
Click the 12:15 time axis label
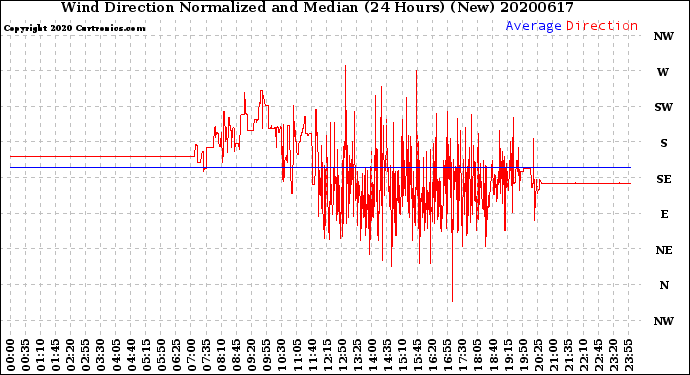click(327, 355)
